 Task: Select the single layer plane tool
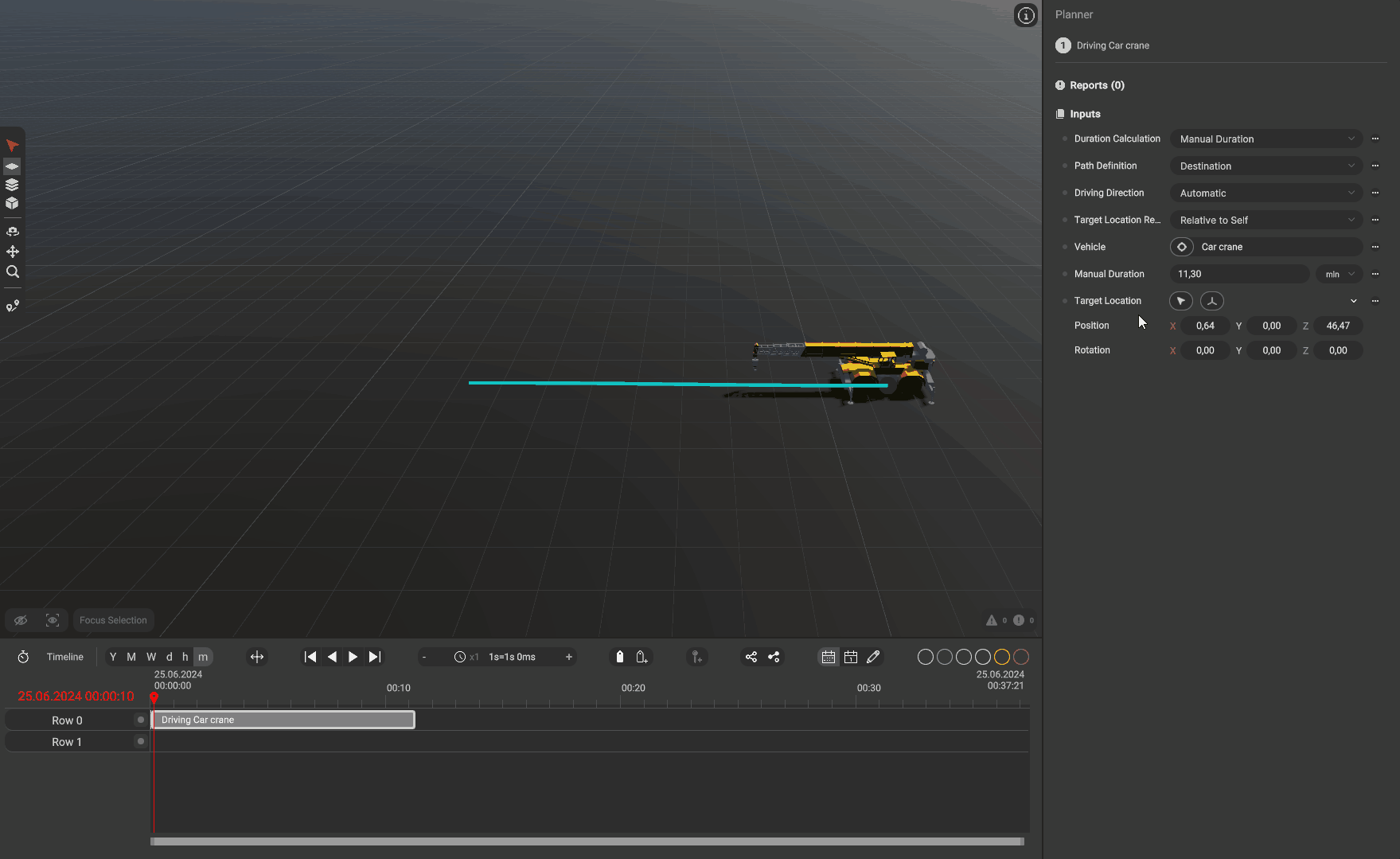(x=12, y=166)
